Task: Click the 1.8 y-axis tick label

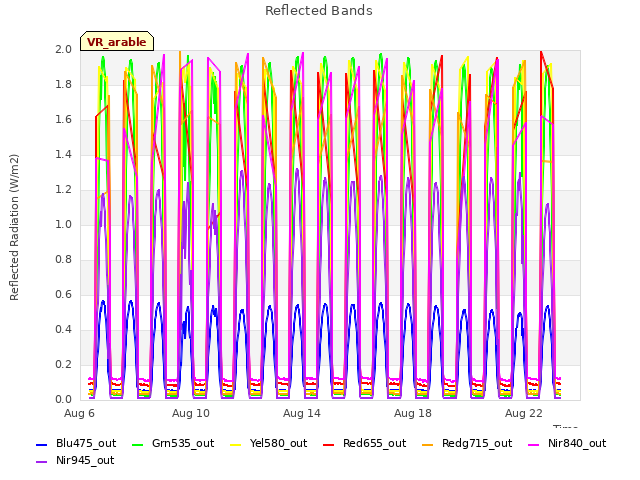Action: click(63, 84)
